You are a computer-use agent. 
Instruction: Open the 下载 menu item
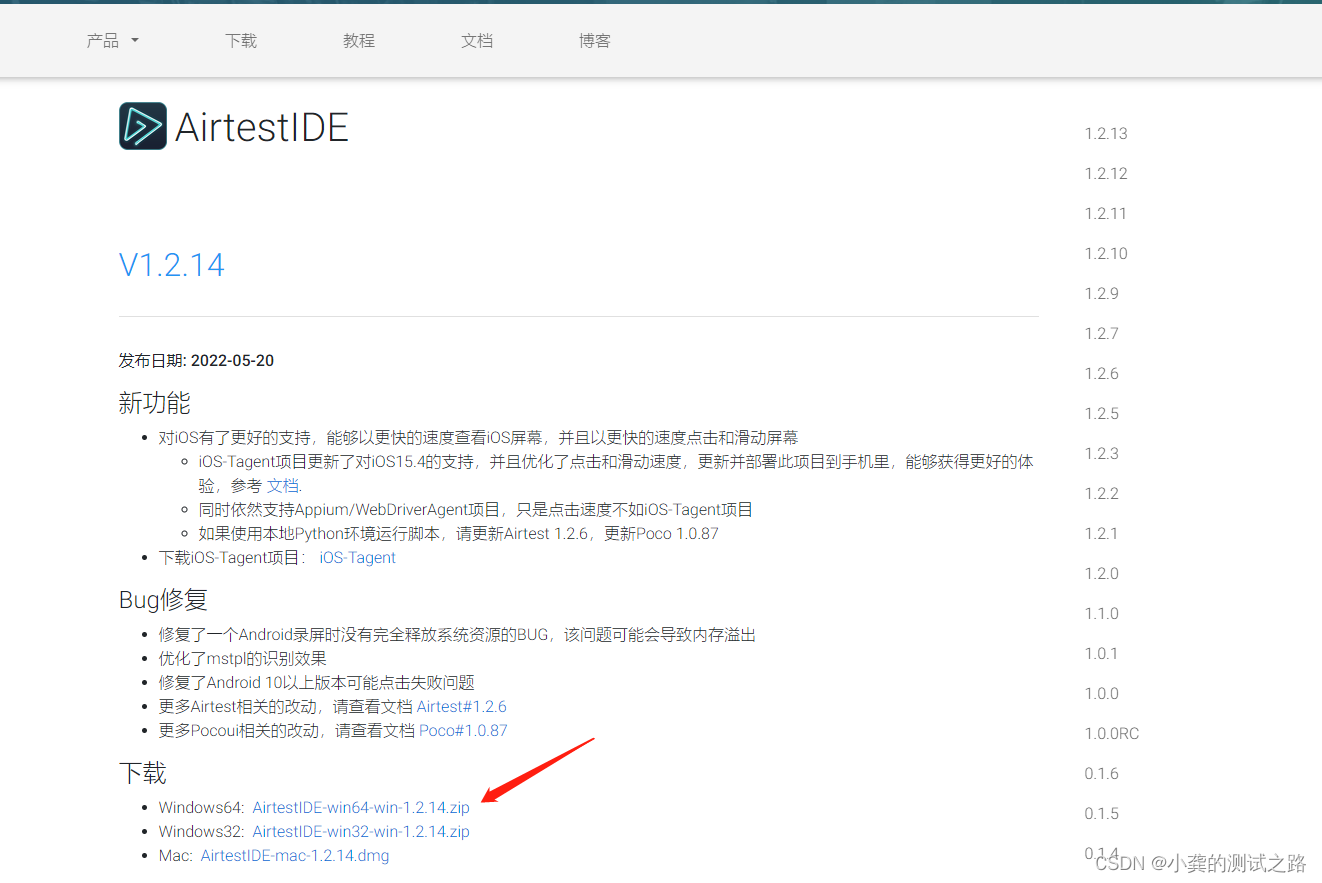pos(241,41)
